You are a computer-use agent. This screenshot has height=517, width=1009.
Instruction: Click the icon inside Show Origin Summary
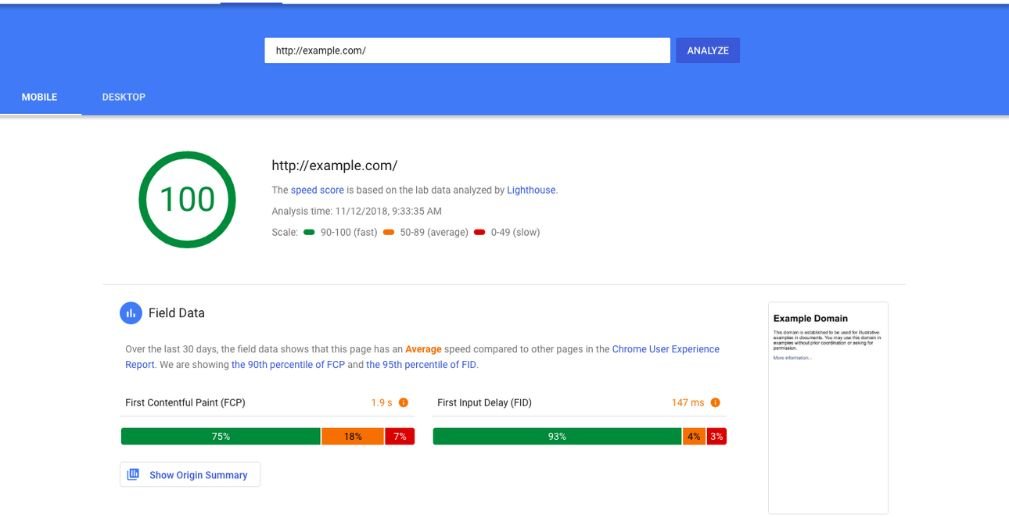click(134, 474)
